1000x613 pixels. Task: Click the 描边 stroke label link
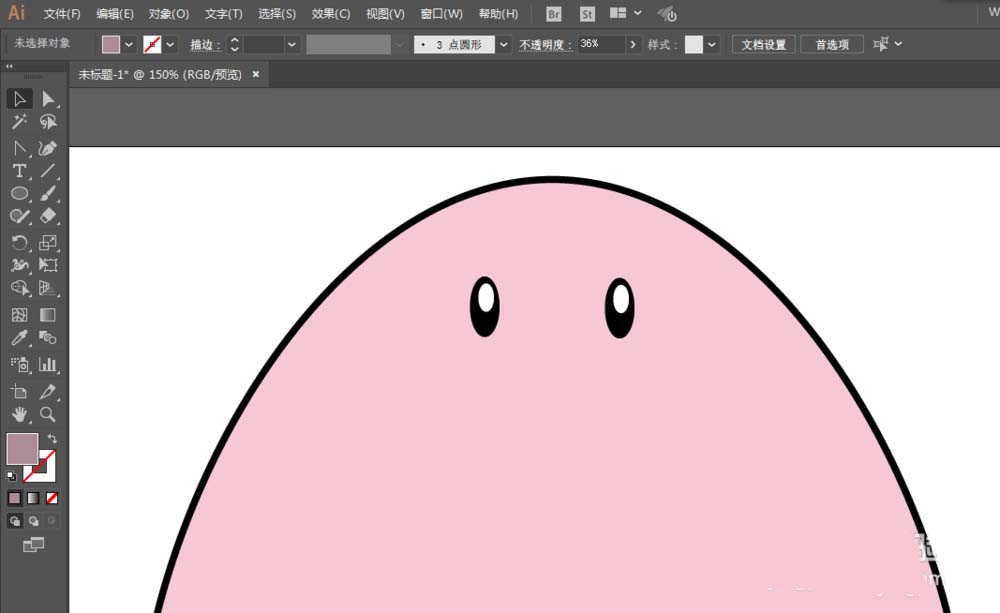pos(205,45)
